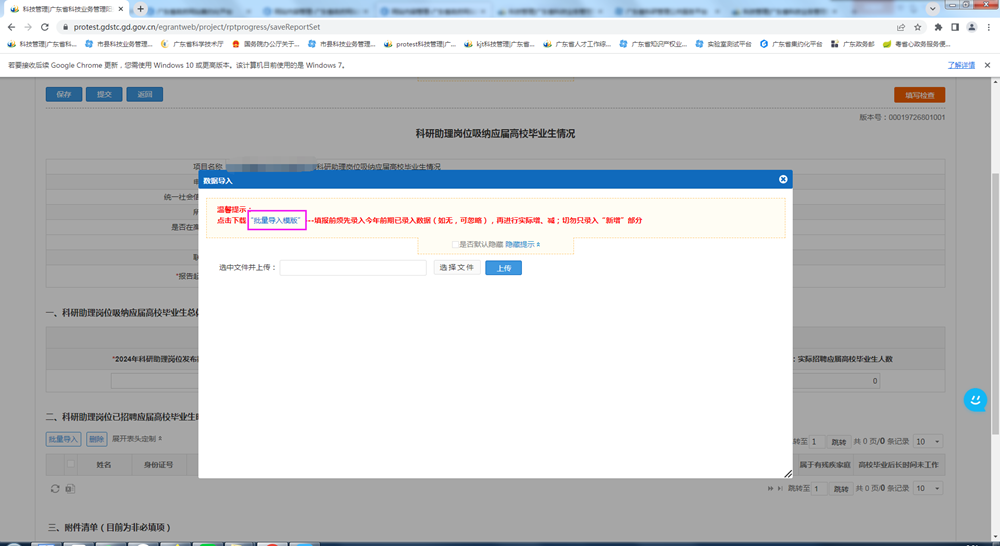This screenshot has width=1000, height=546.
Task: Open the 粤省心政务服务便 bookmark
Action: 916,44
